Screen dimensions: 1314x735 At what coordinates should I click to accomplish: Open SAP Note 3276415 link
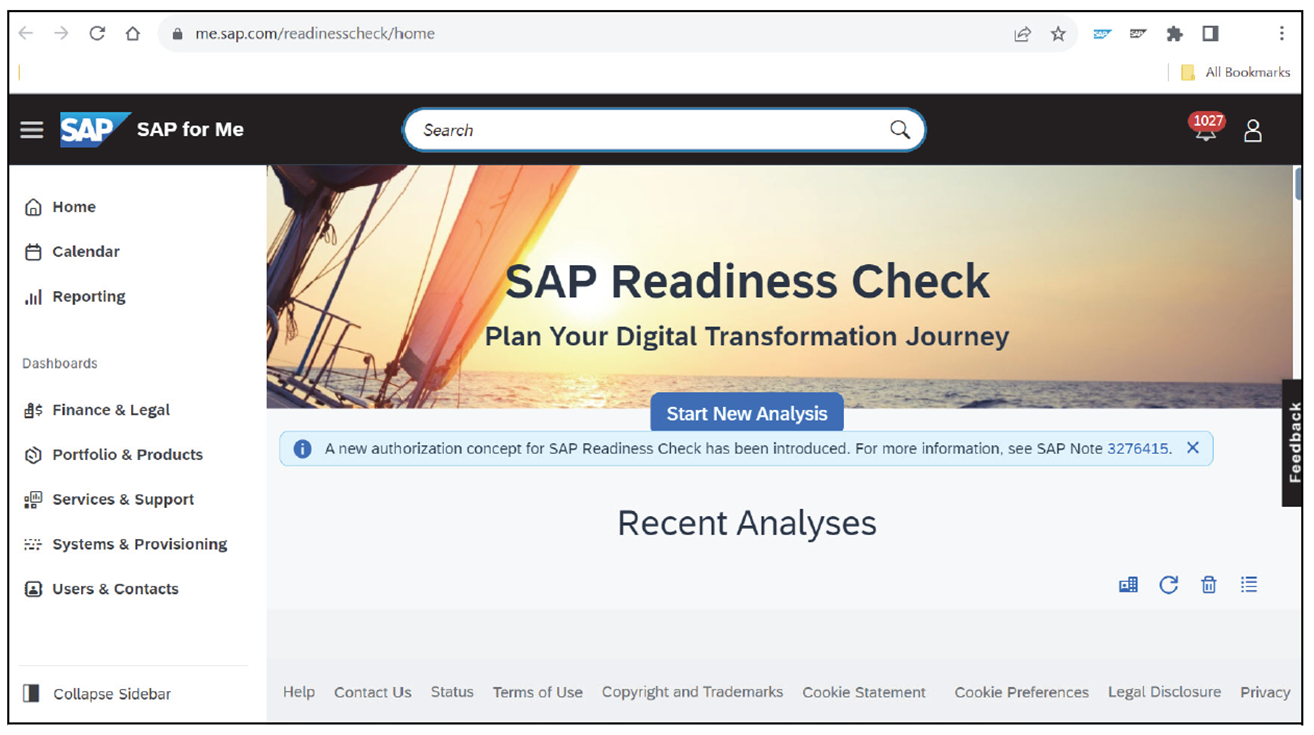click(x=1135, y=448)
